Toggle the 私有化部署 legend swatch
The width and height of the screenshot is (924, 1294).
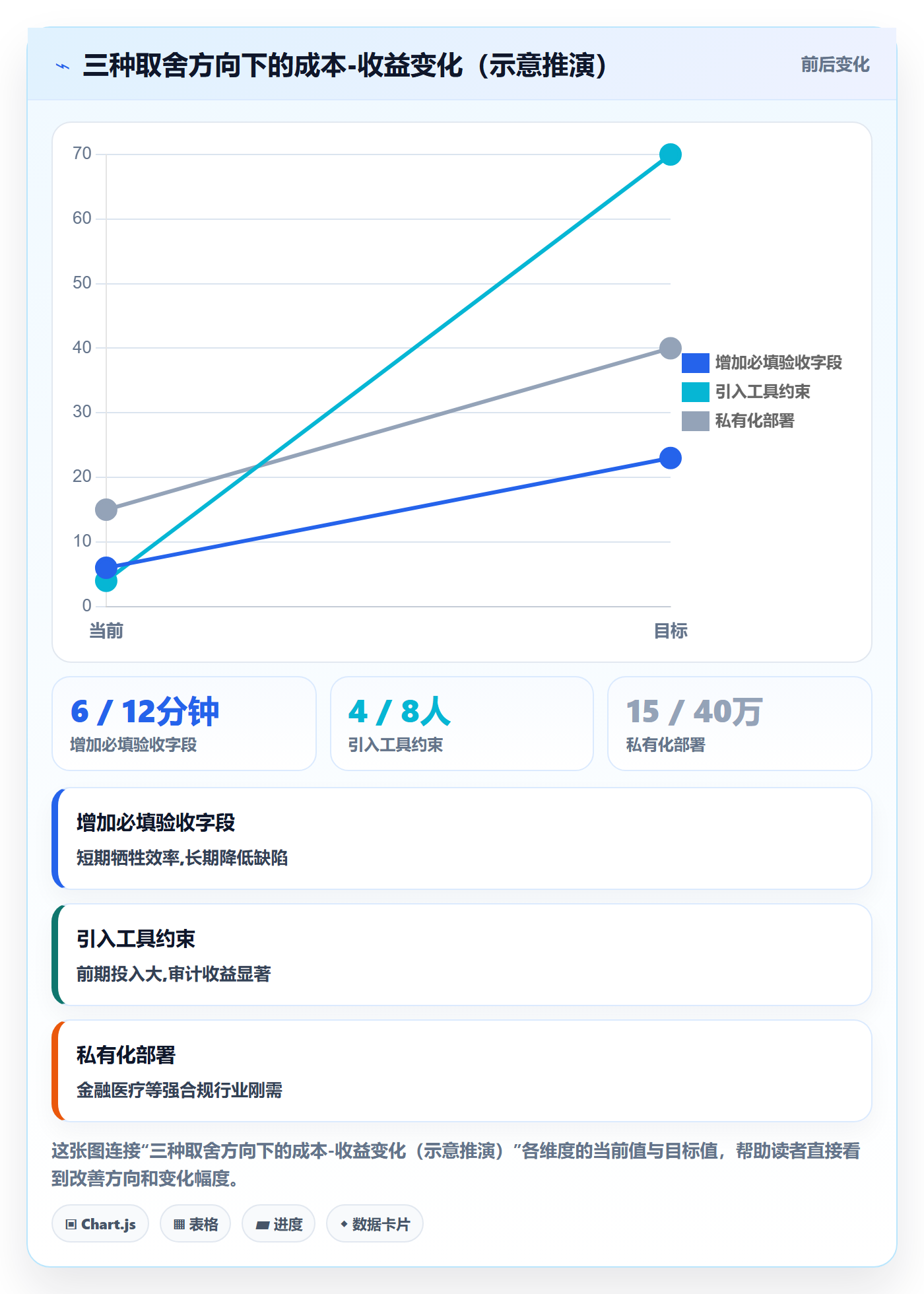point(695,421)
